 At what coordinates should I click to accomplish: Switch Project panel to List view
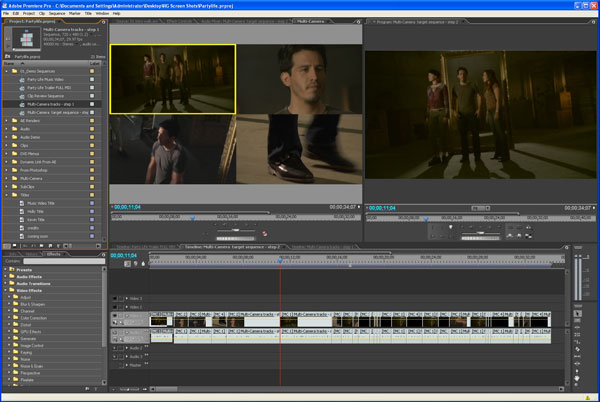click(x=6, y=246)
